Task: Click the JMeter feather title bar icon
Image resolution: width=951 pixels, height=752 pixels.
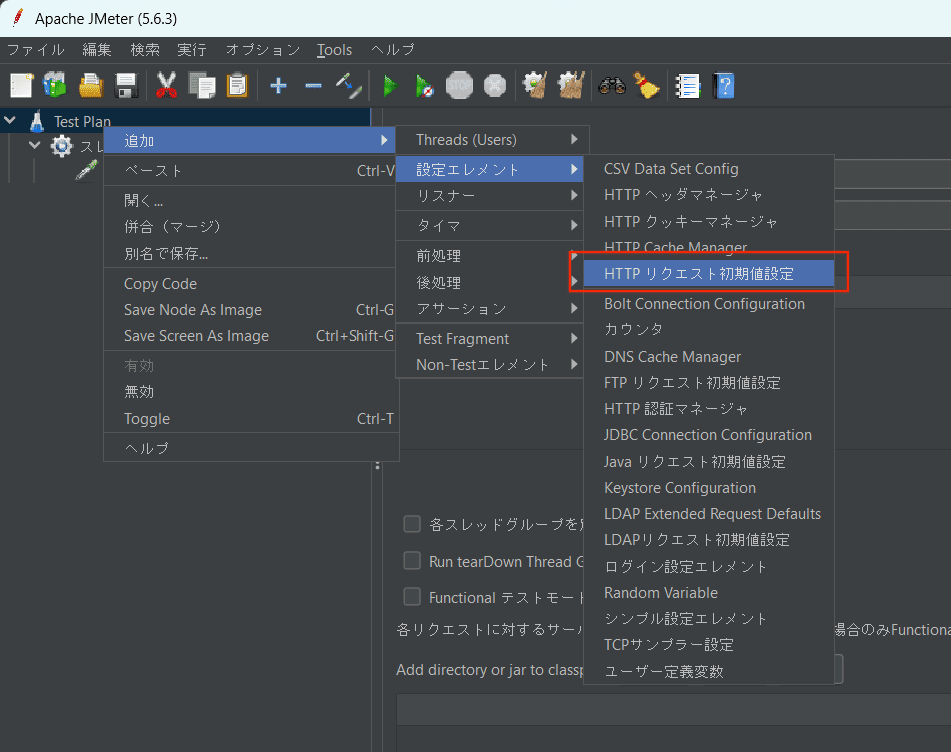Action: pos(18,18)
